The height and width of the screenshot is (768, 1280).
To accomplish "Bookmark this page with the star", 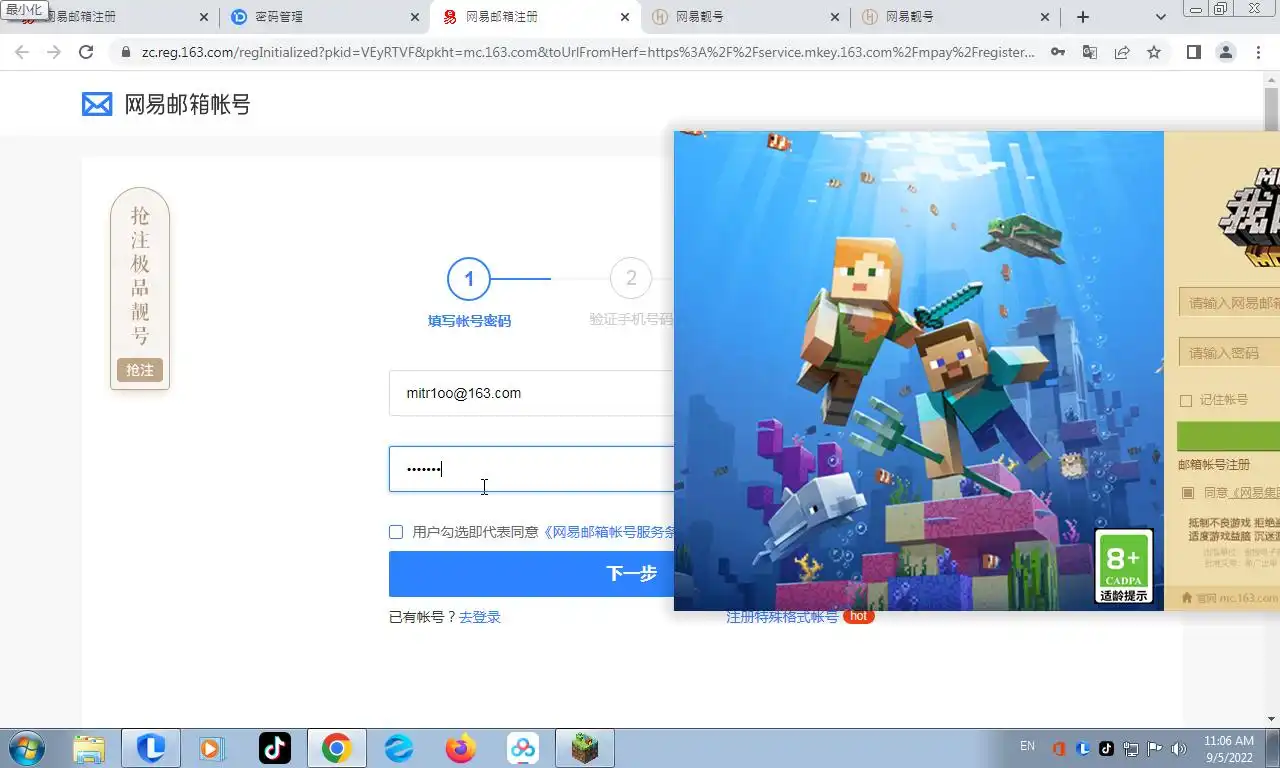I will pyautogui.click(x=1154, y=52).
